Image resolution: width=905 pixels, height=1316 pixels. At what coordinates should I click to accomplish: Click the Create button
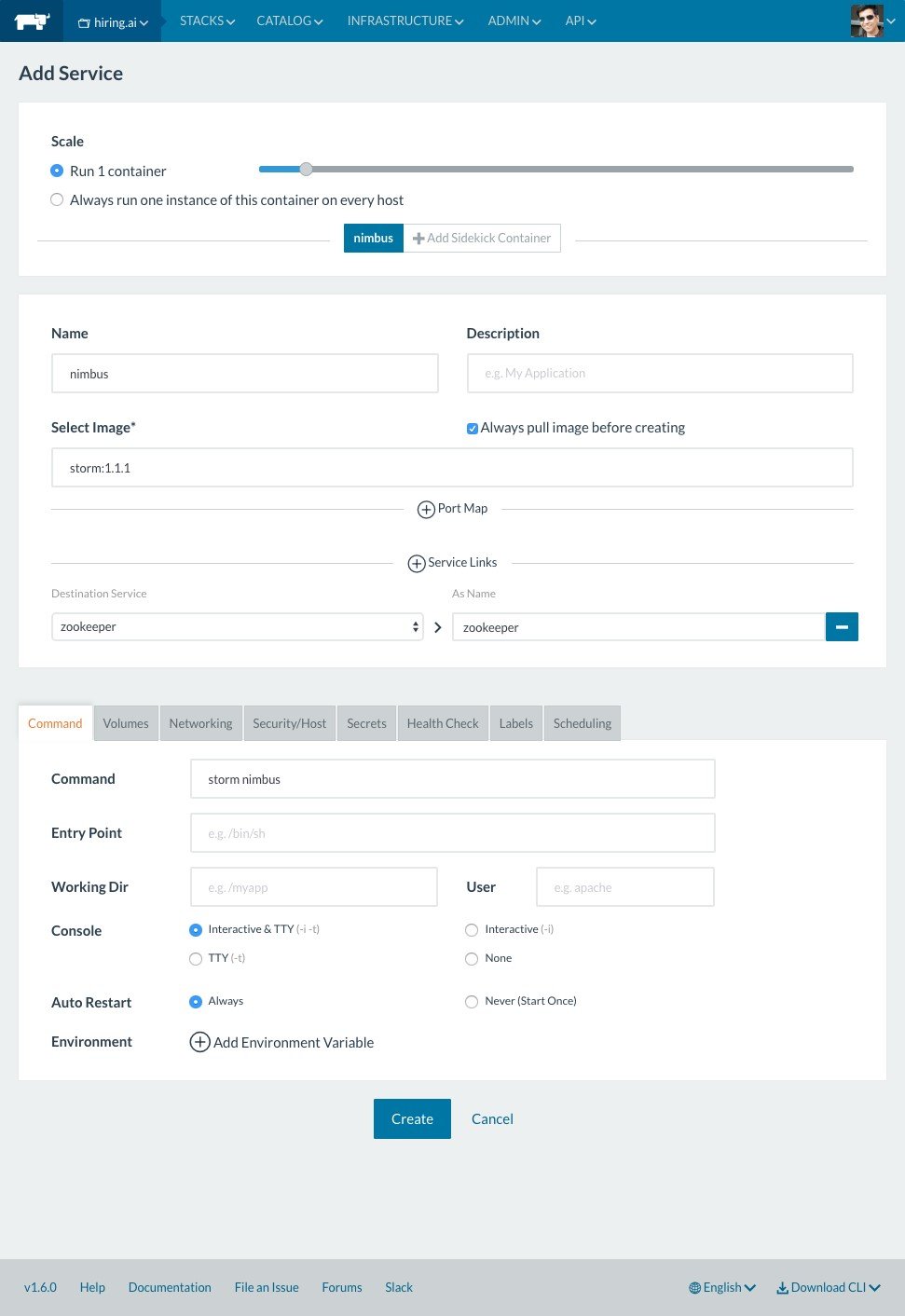click(412, 1118)
